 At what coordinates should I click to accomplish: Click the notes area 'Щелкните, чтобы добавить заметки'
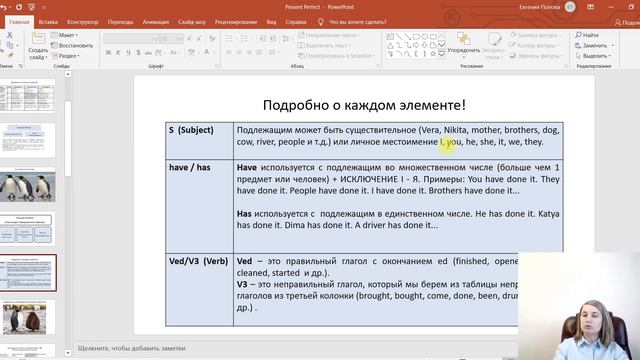point(131,348)
